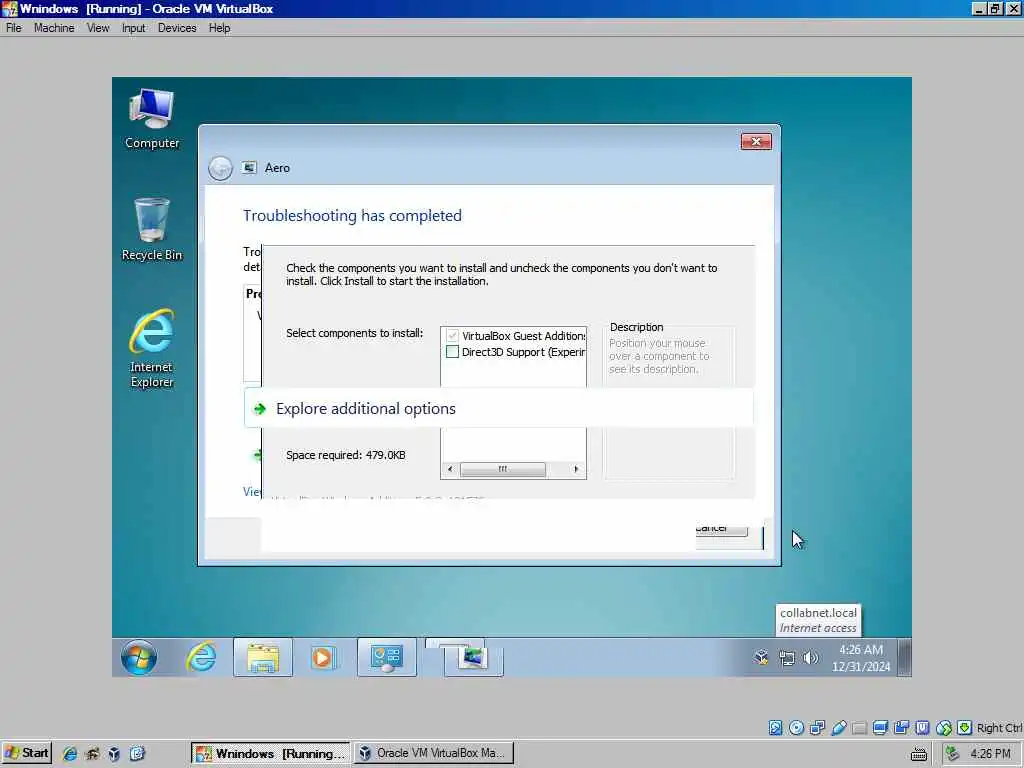Viewport: 1024px width, 768px height.
Task: Click the USB devices pen status icon
Action: coord(839,728)
